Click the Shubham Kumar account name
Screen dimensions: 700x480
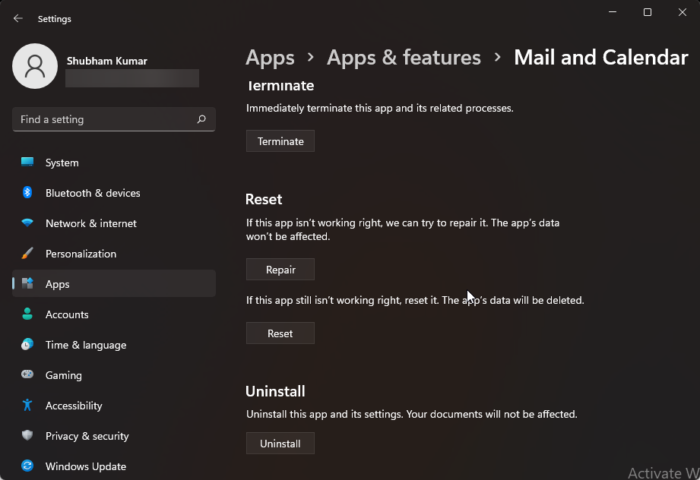(x=107, y=61)
